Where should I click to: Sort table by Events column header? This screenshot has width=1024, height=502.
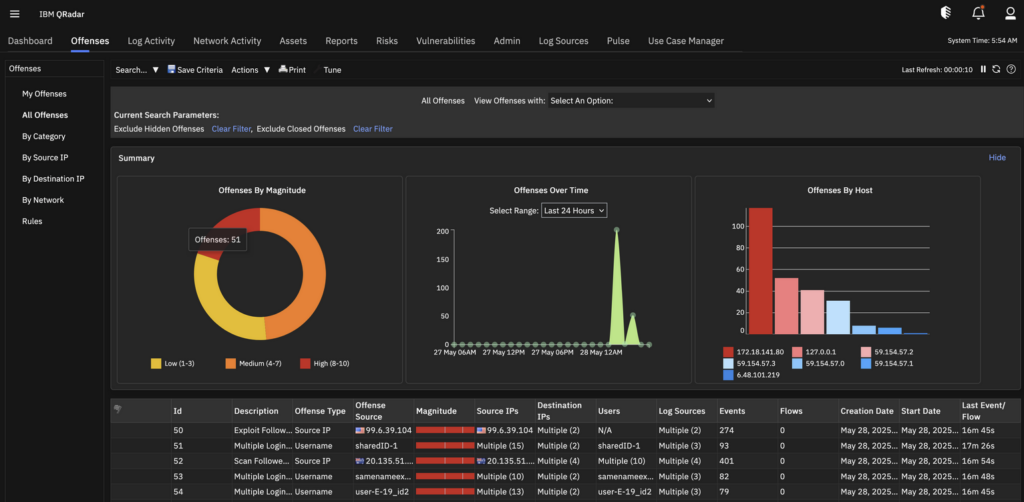point(732,411)
